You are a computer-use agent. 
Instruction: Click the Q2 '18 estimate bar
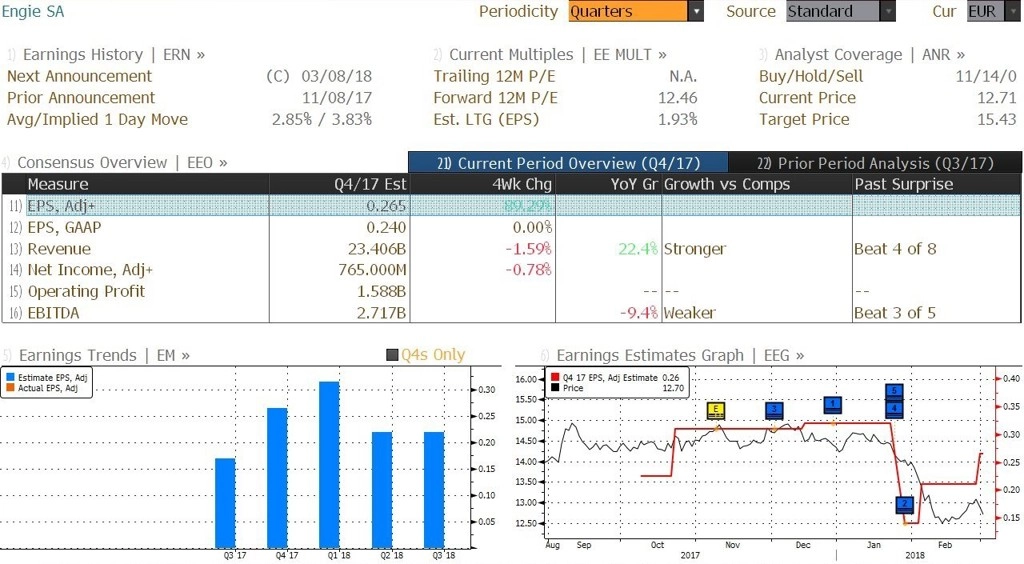click(x=382, y=490)
